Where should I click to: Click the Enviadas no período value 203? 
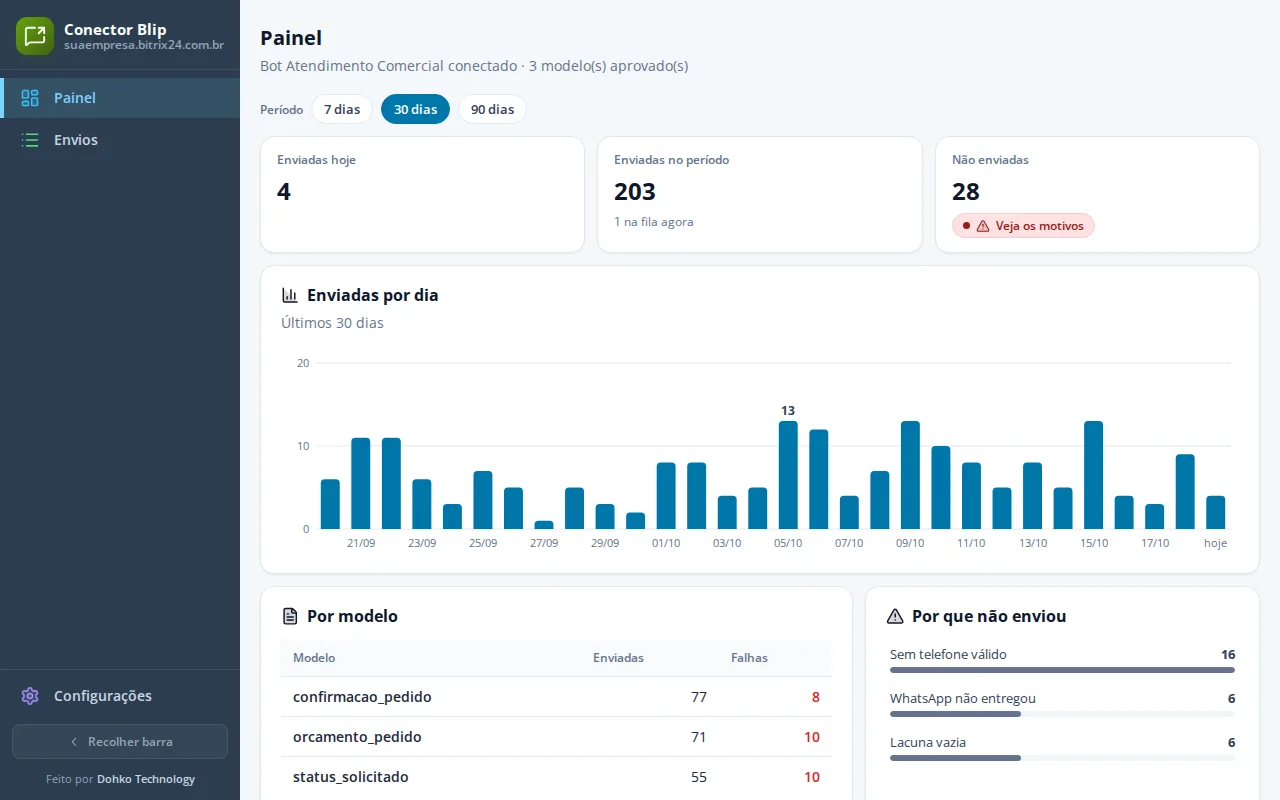tap(635, 192)
